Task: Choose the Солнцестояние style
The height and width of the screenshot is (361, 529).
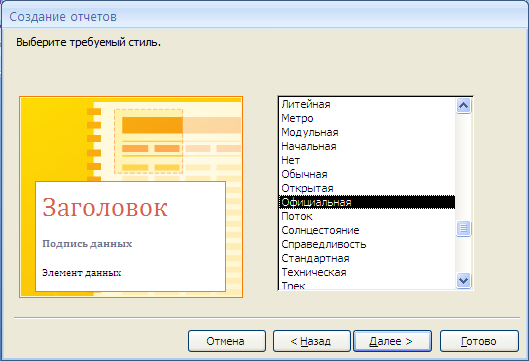Action: (x=367, y=230)
